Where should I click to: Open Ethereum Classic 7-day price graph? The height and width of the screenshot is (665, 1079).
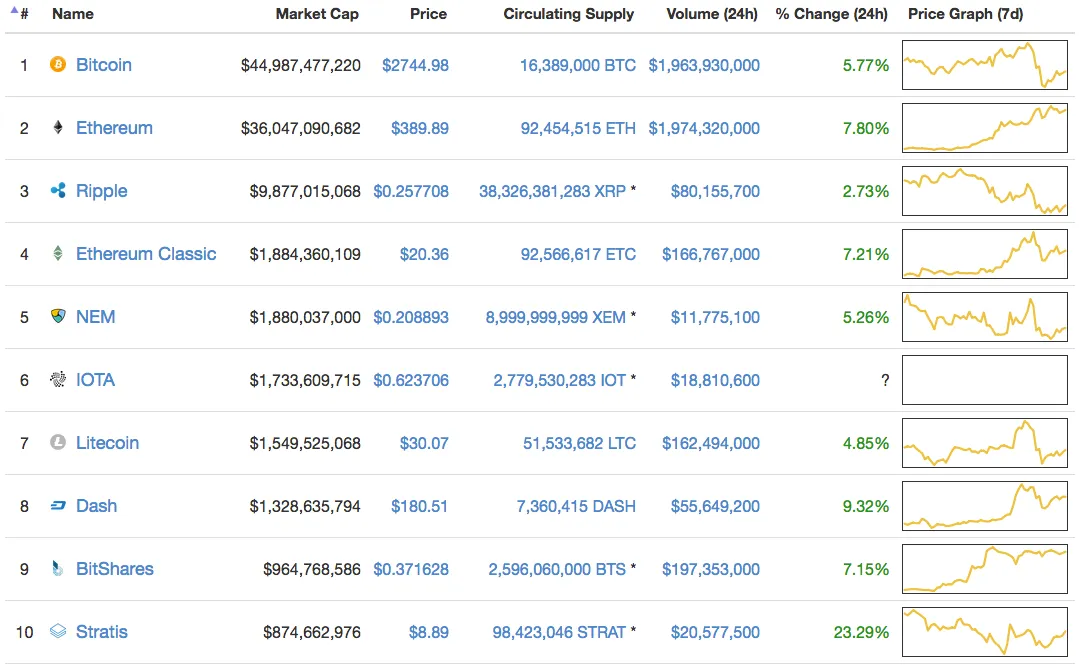tap(985, 254)
